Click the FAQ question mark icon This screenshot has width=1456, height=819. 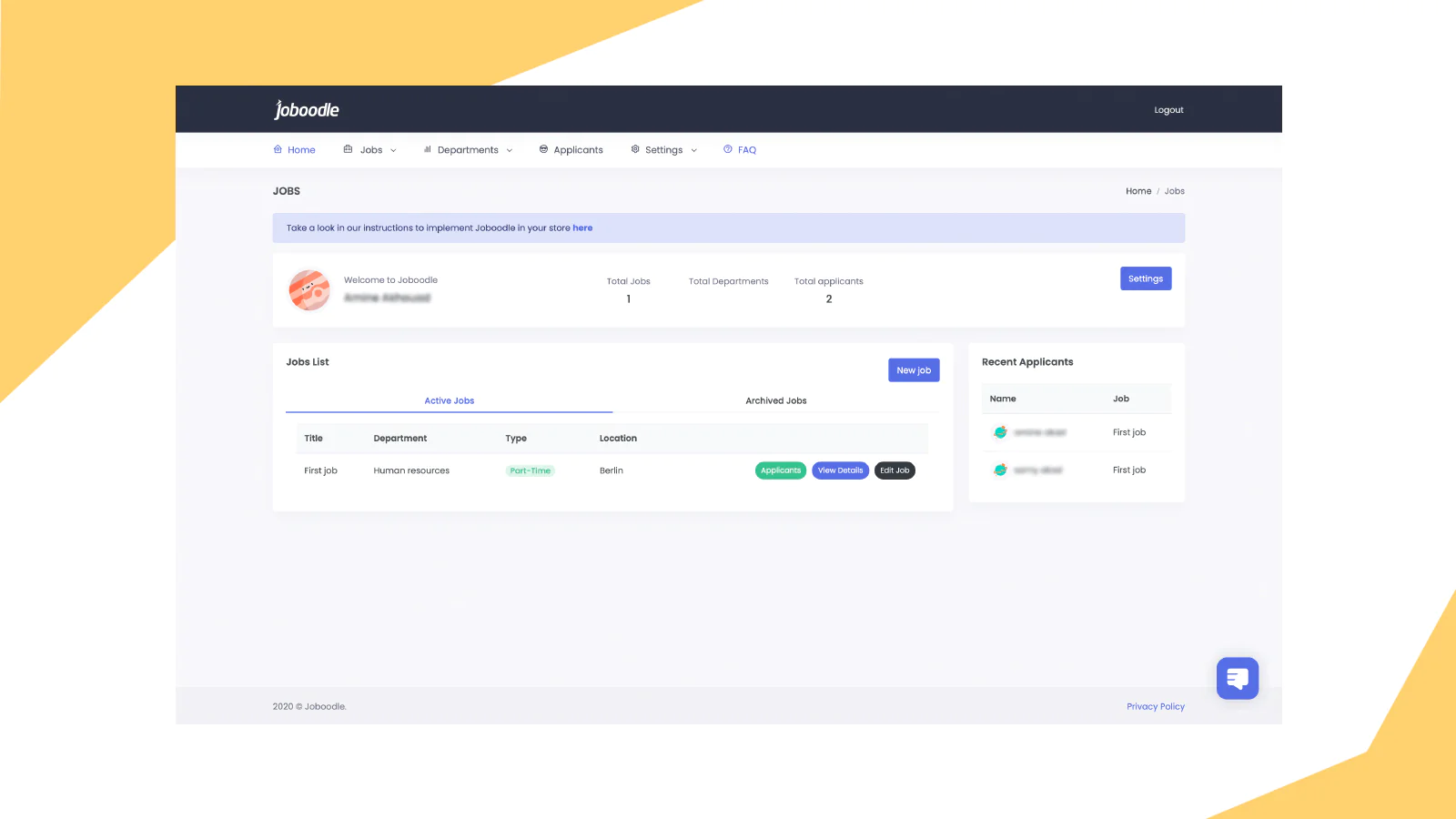pyautogui.click(x=728, y=149)
